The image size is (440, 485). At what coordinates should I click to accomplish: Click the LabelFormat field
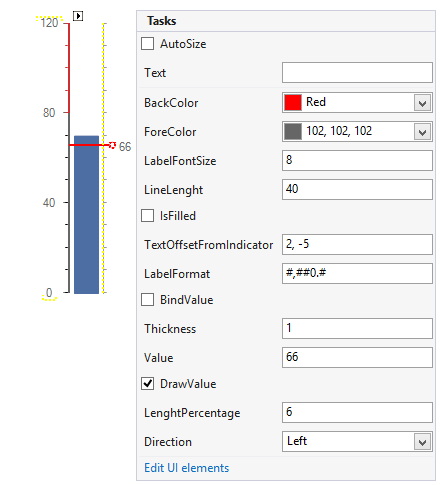tap(357, 274)
